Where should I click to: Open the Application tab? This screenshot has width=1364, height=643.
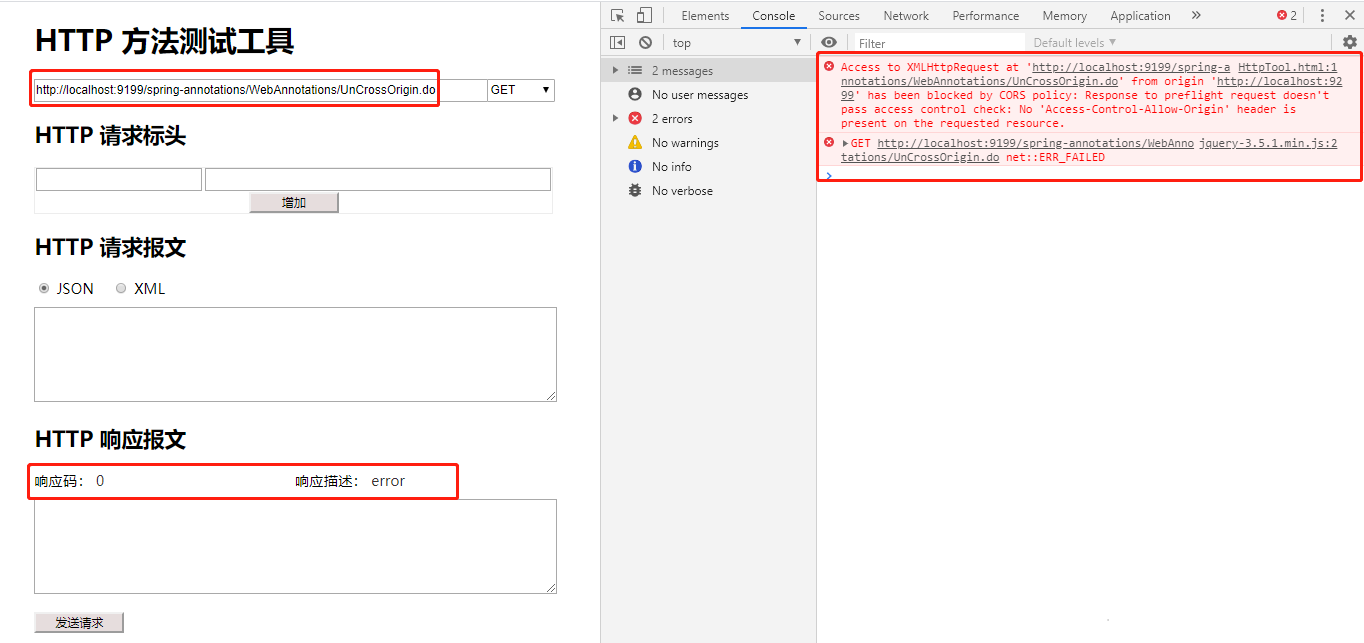click(1140, 15)
